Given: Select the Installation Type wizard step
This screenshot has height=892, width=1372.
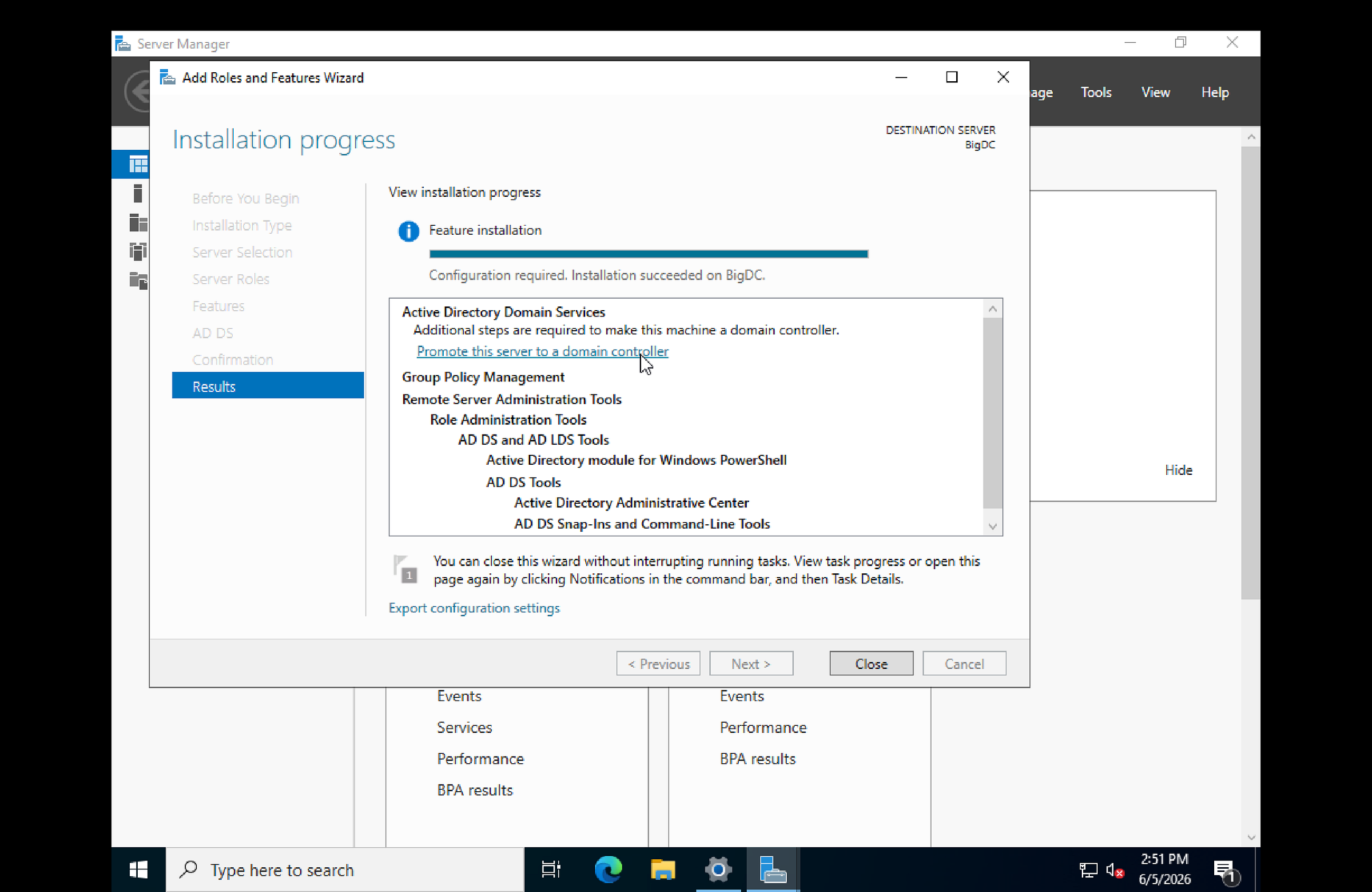Looking at the screenshot, I should coord(242,225).
